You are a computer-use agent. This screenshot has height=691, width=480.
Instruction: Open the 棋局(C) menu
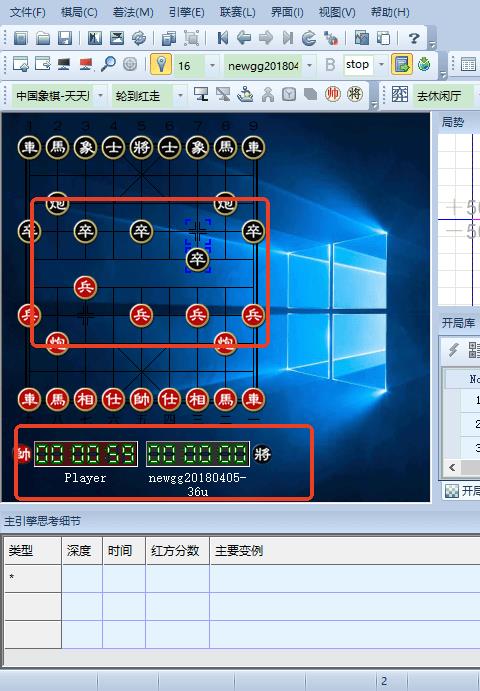coord(79,12)
